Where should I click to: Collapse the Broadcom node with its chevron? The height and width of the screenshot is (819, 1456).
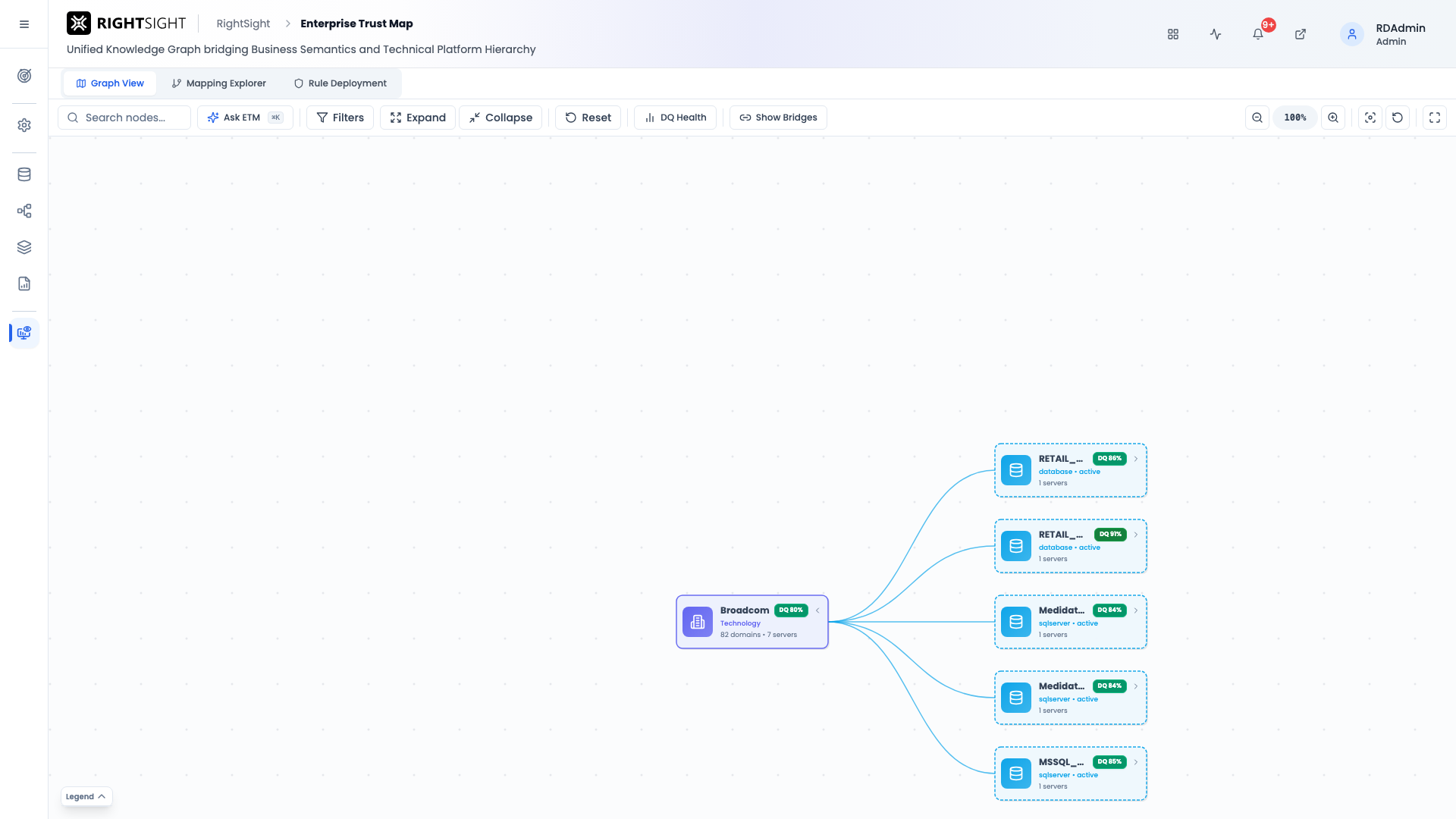tap(817, 610)
